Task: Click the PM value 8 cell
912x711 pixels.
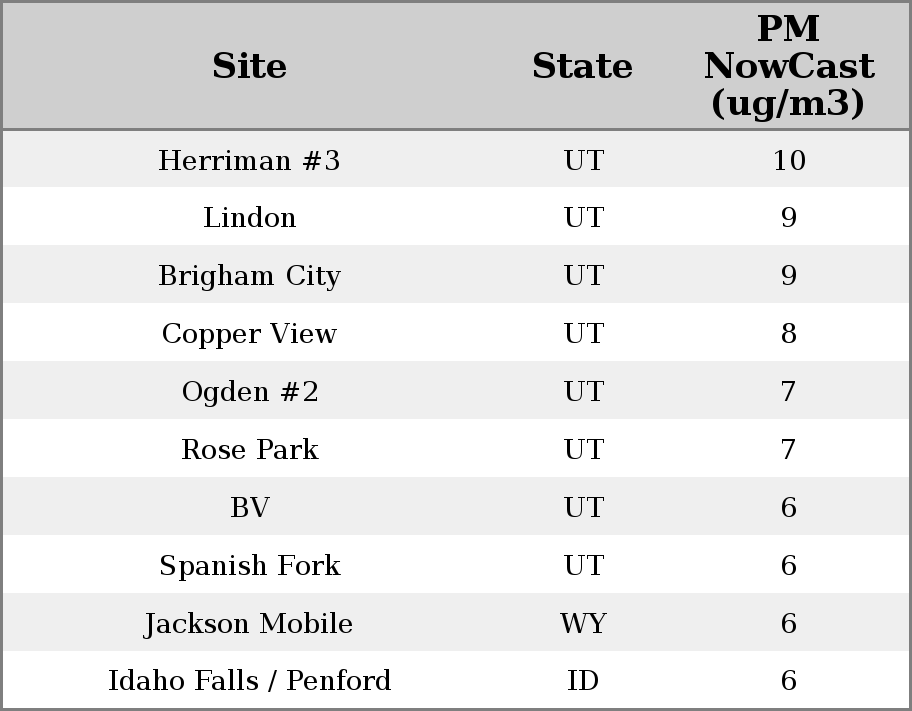Action: coord(788,334)
